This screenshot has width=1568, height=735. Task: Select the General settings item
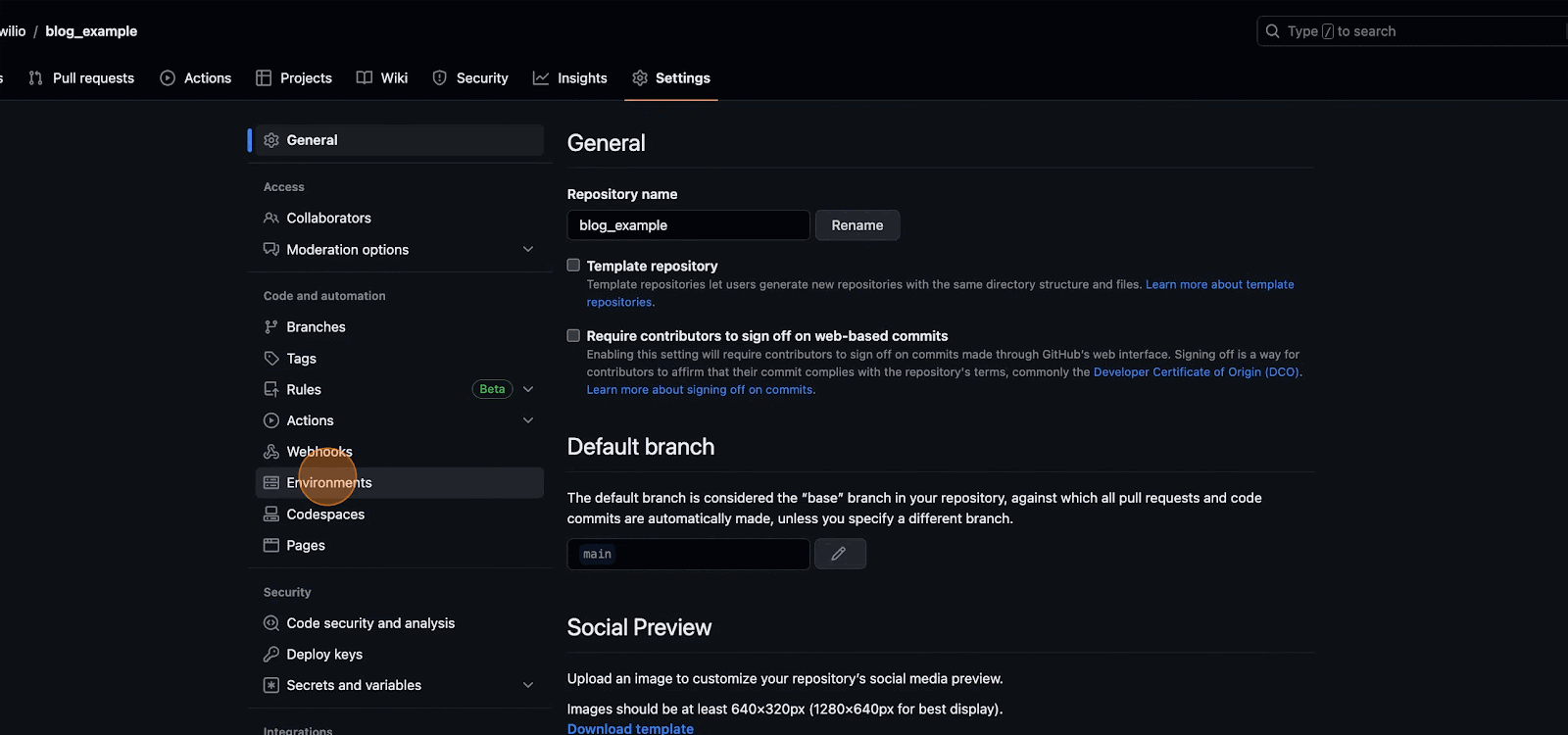[x=400, y=140]
